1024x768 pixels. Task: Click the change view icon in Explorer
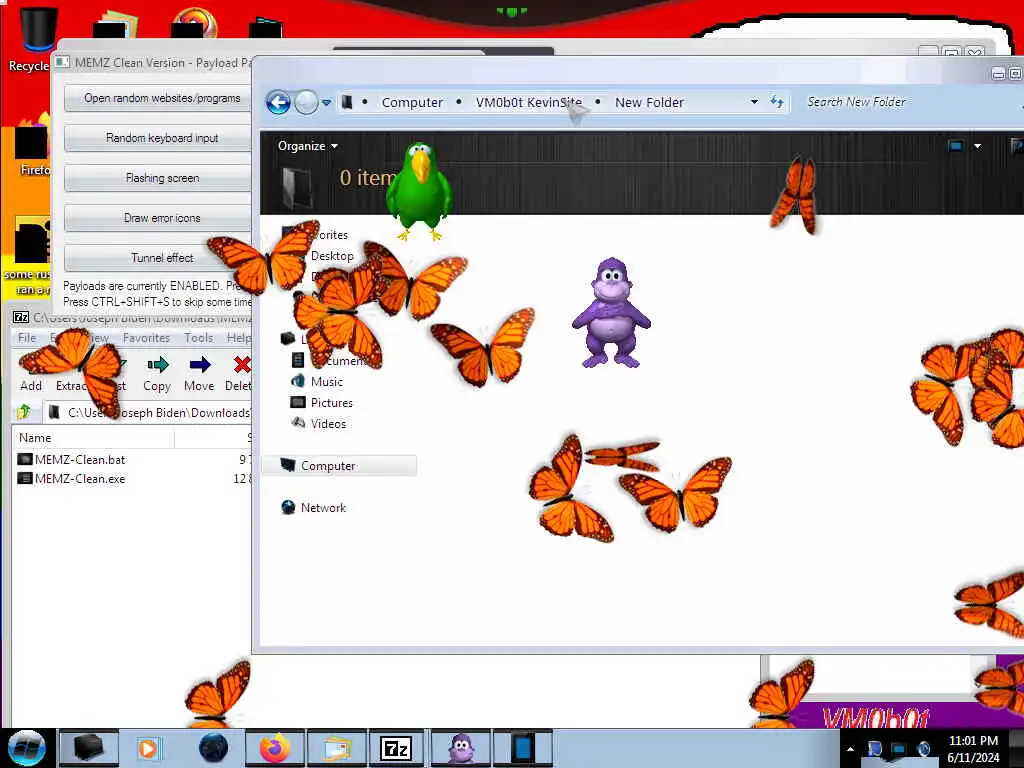pyautogui.click(x=955, y=146)
